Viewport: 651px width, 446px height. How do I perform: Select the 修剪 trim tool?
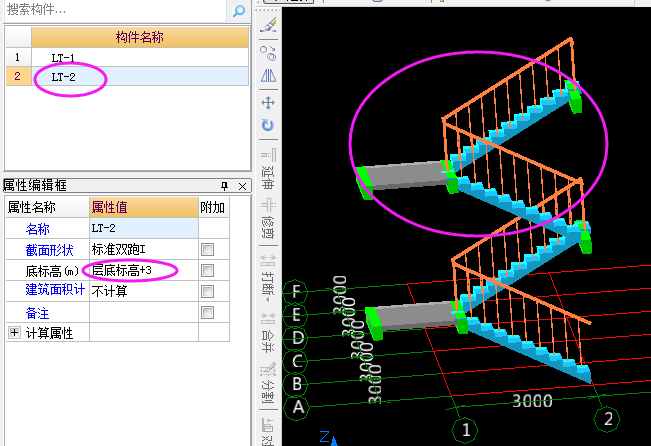tap(268, 219)
